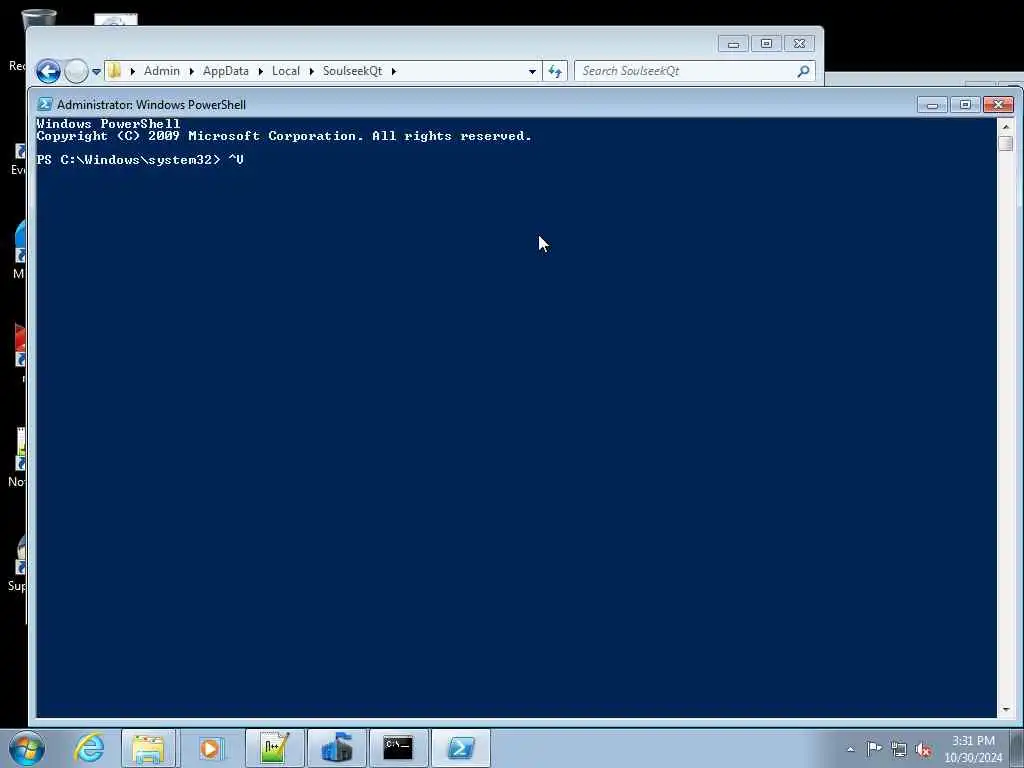
Task: Switch to Notepad++ on taskbar
Action: tap(275, 748)
